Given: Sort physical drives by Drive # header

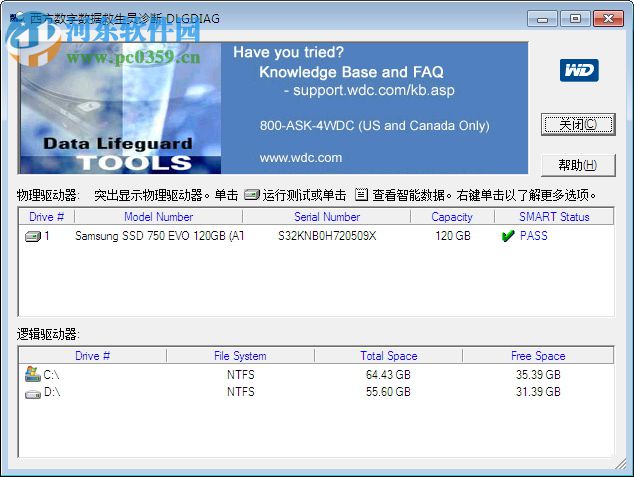Looking at the screenshot, I should pos(46,217).
